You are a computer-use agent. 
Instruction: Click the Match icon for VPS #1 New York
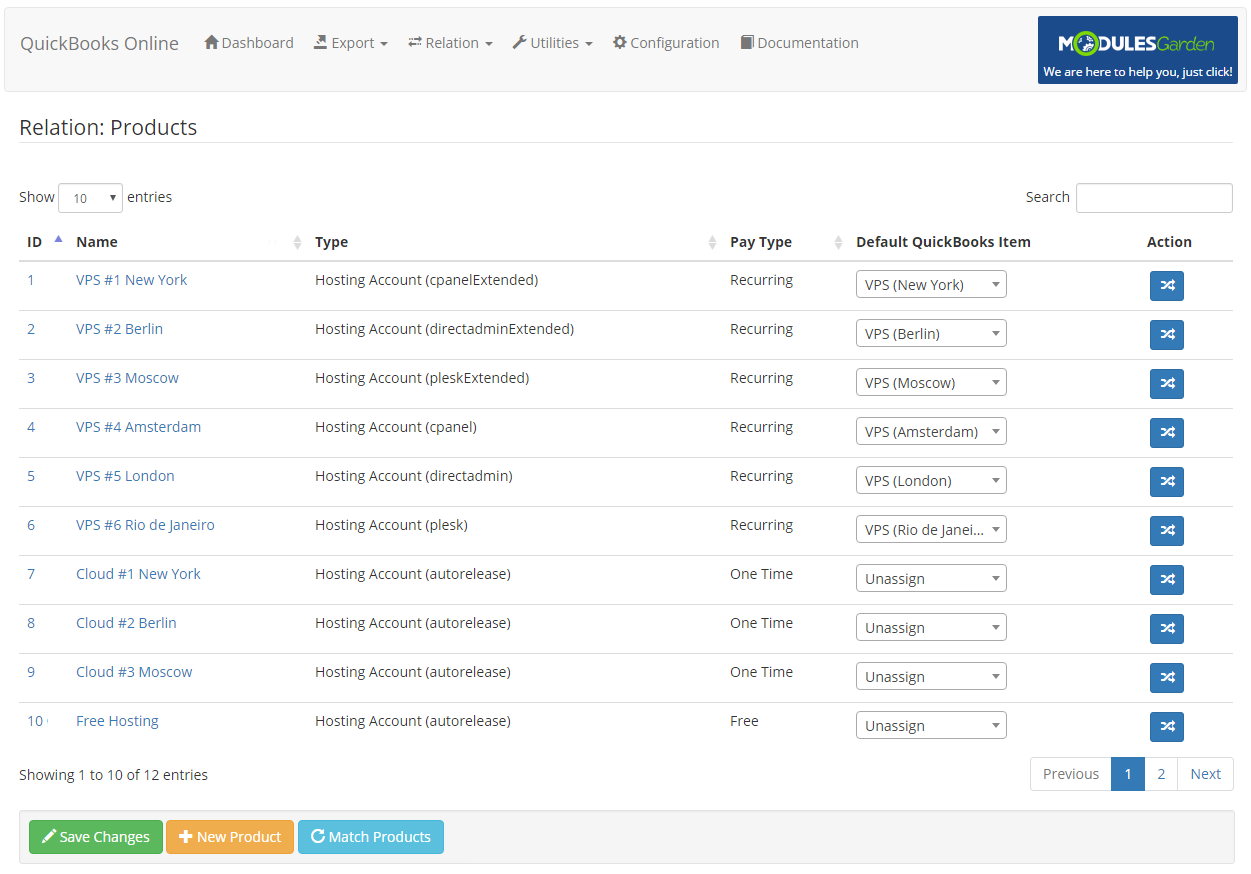click(1166, 285)
